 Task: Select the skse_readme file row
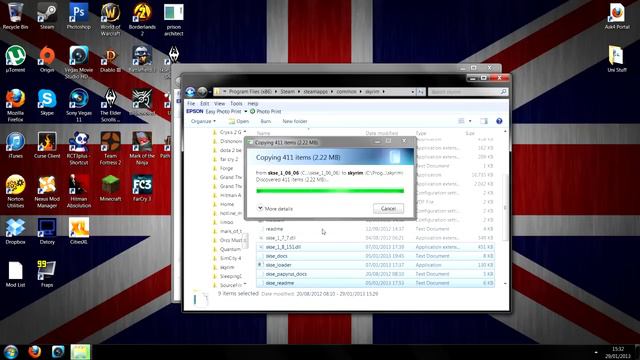tap(375, 283)
